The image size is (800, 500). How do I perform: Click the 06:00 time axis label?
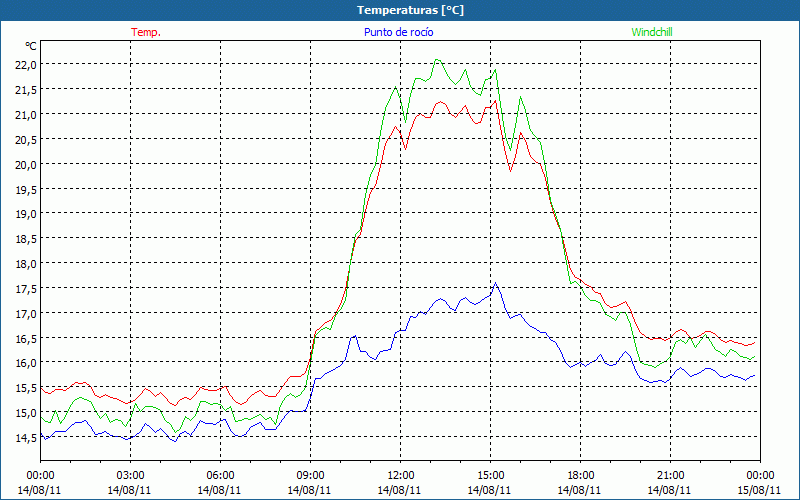[x=220, y=476]
